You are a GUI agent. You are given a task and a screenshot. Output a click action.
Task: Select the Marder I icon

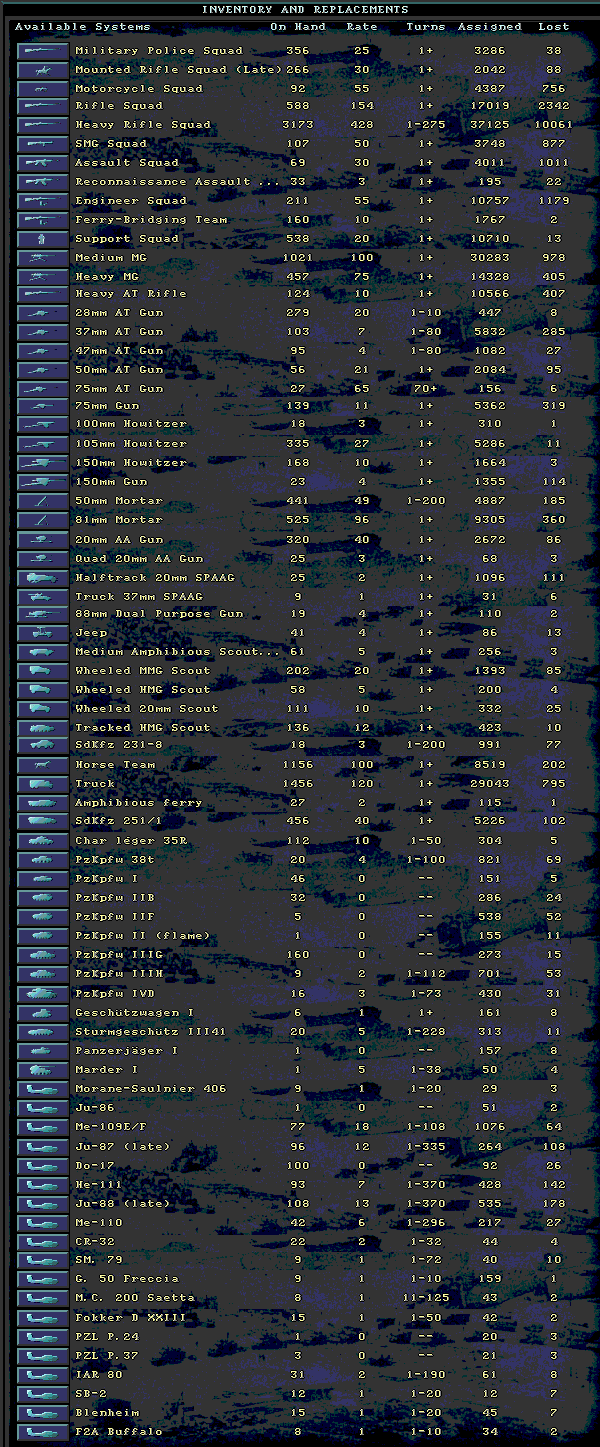tap(43, 1069)
